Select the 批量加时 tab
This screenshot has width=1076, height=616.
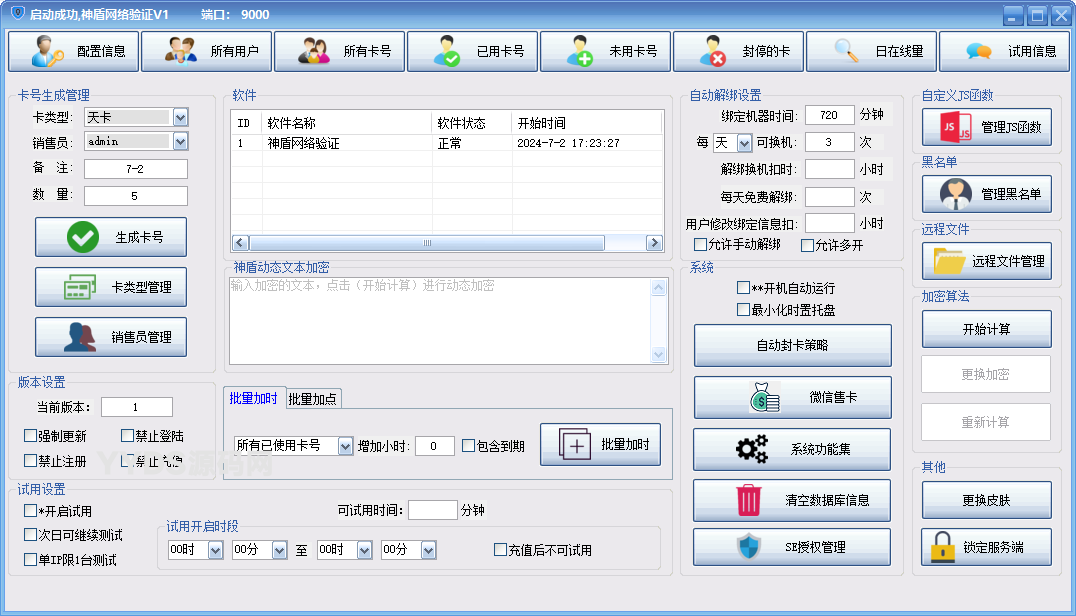pos(253,397)
